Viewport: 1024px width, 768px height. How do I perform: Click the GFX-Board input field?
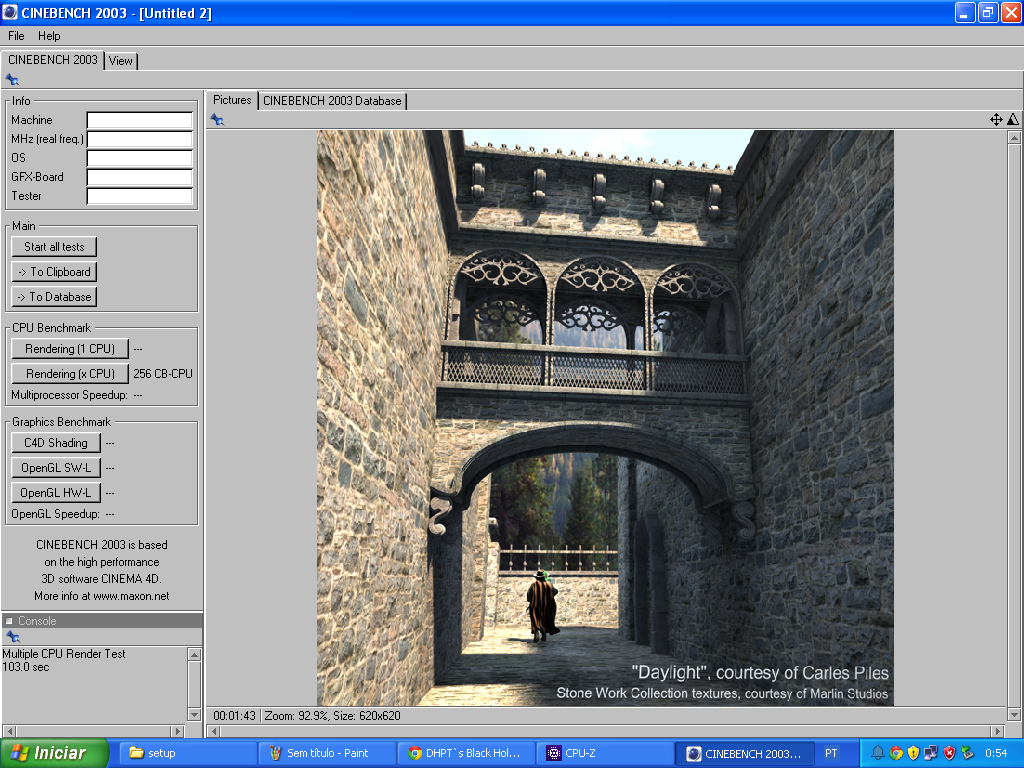(x=140, y=177)
